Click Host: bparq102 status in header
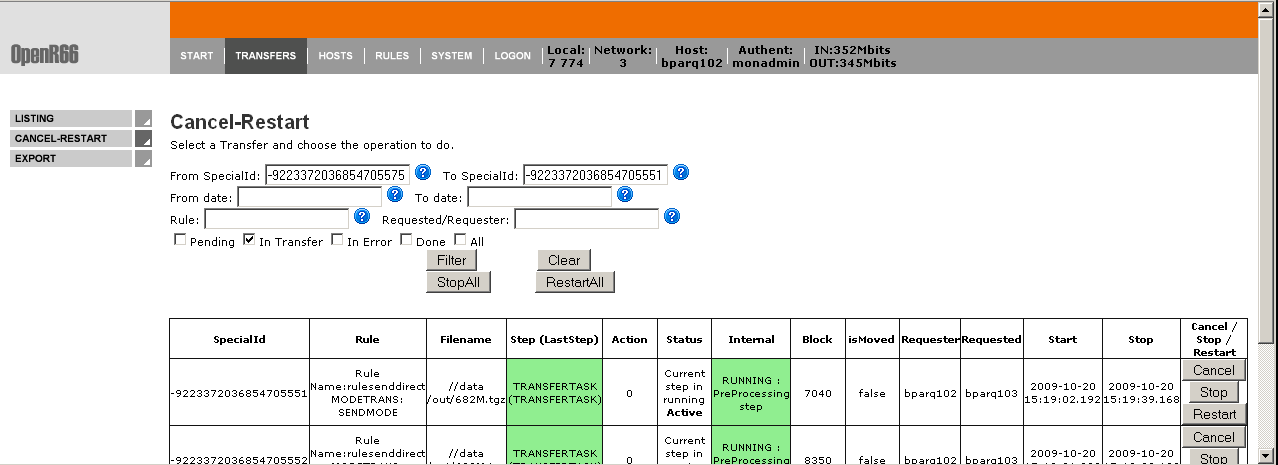The width and height of the screenshot is (1278, 465). 692,56
